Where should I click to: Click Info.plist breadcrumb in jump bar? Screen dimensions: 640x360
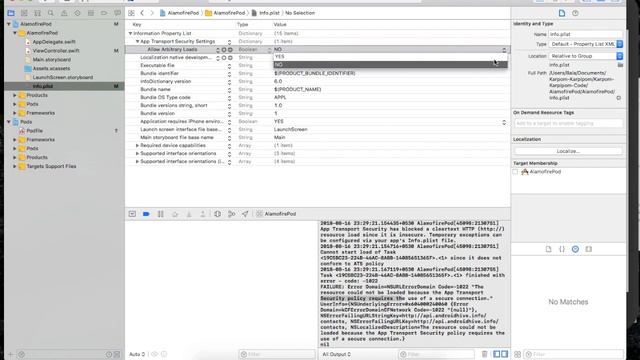tap(266, 13)
